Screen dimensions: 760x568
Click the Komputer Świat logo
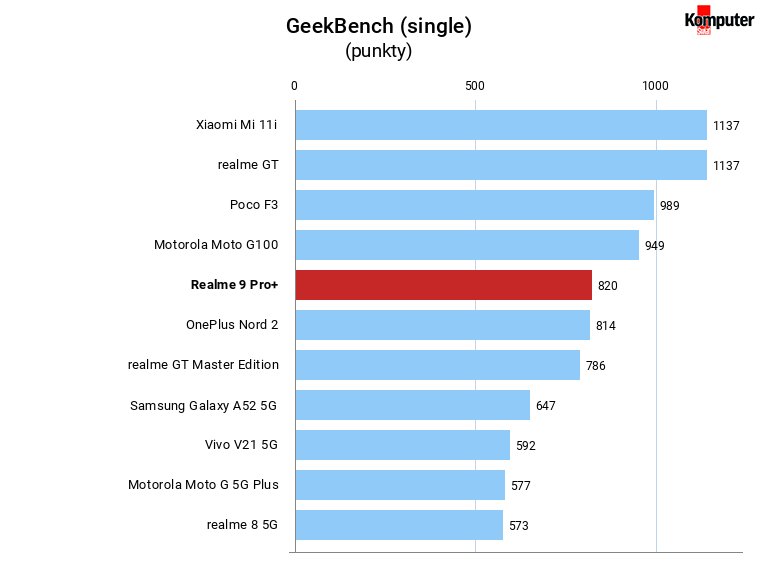(x=719, y=20)
